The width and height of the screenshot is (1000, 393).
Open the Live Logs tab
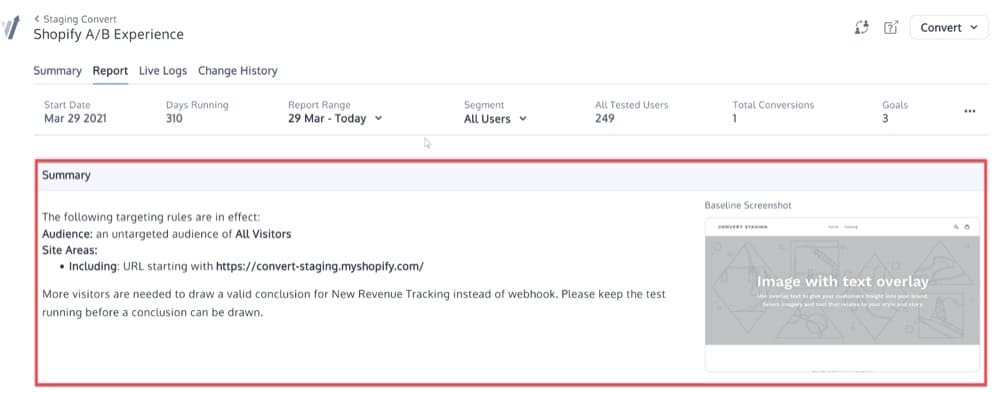tap(163, 71)
